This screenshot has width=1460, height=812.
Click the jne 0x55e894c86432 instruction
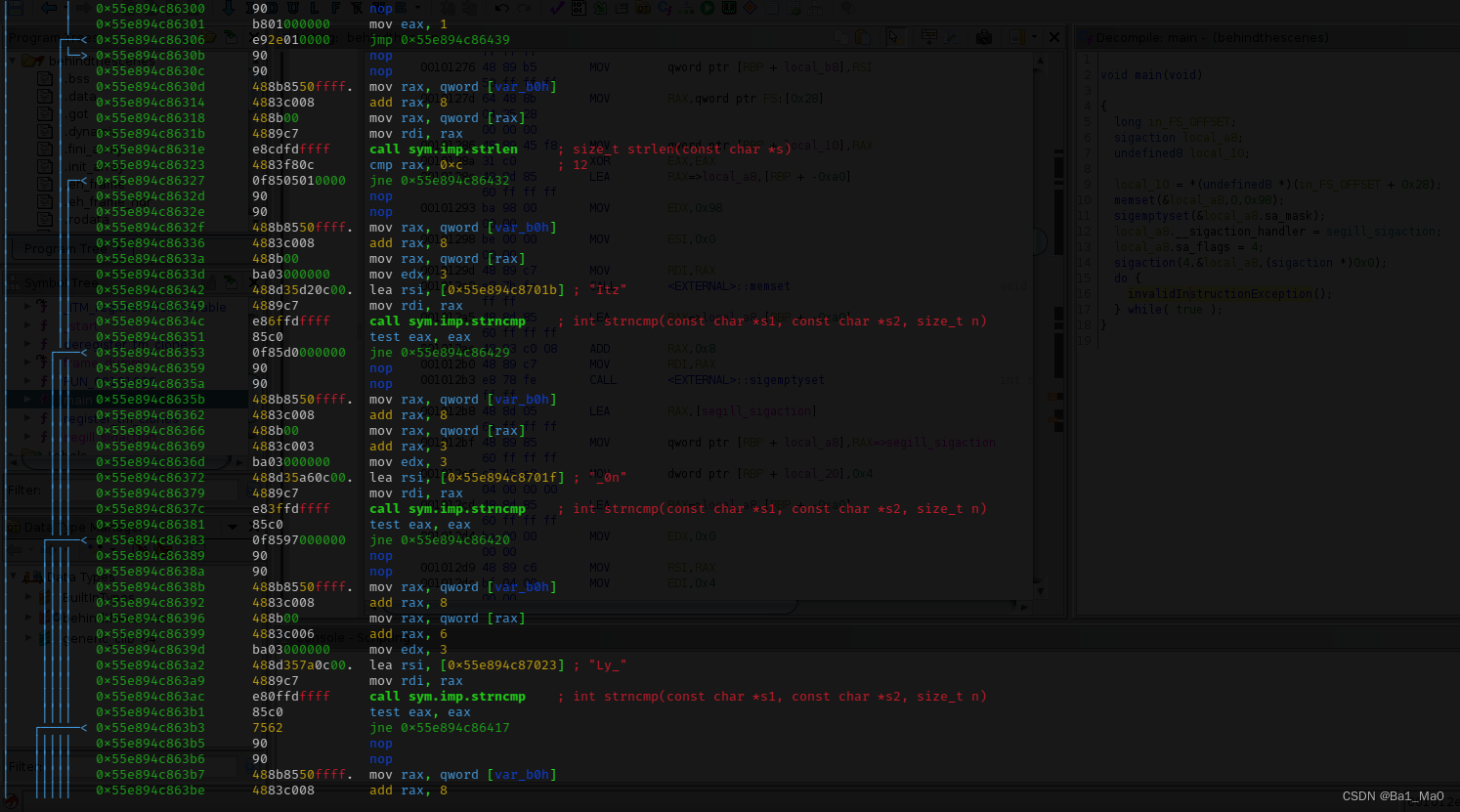click(x=440, y=181)
